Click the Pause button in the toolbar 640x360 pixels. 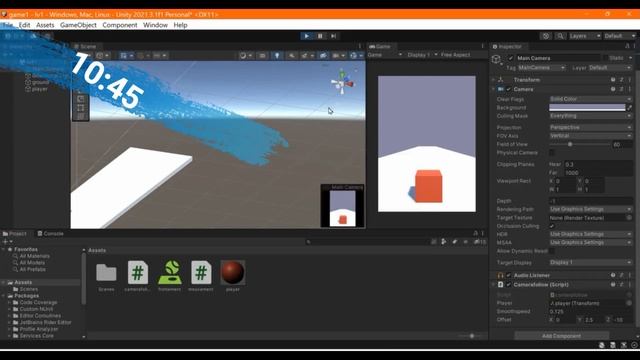320,36
